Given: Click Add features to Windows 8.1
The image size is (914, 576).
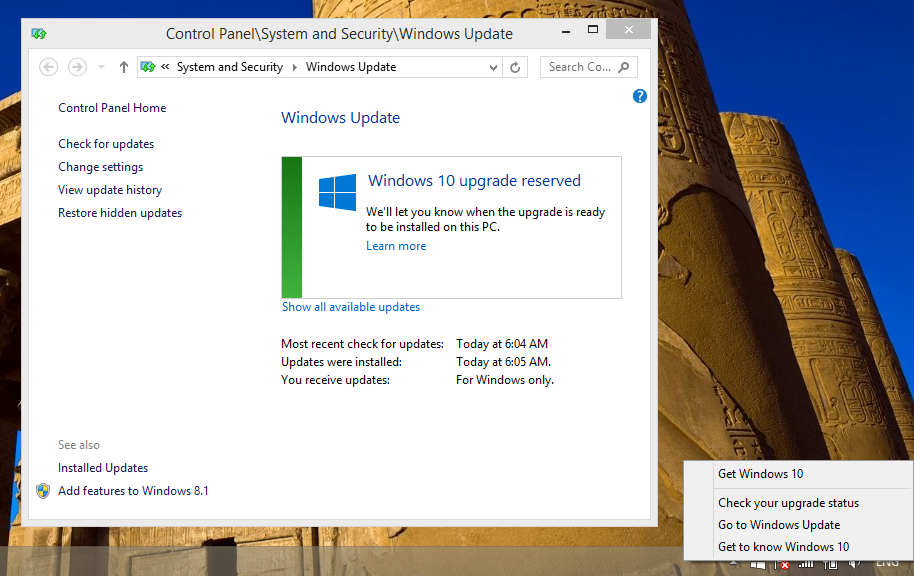Looking at the screenshot, I should pos(133,491).
